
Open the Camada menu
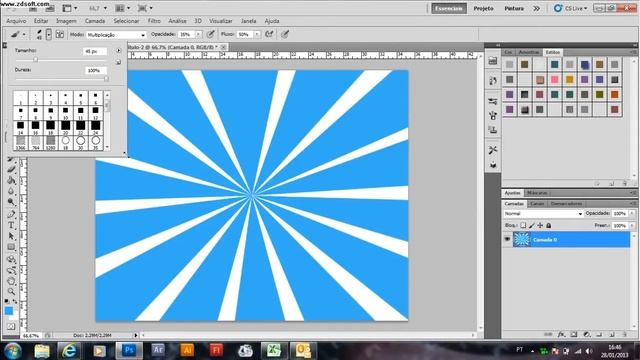[x=95, y=21]
